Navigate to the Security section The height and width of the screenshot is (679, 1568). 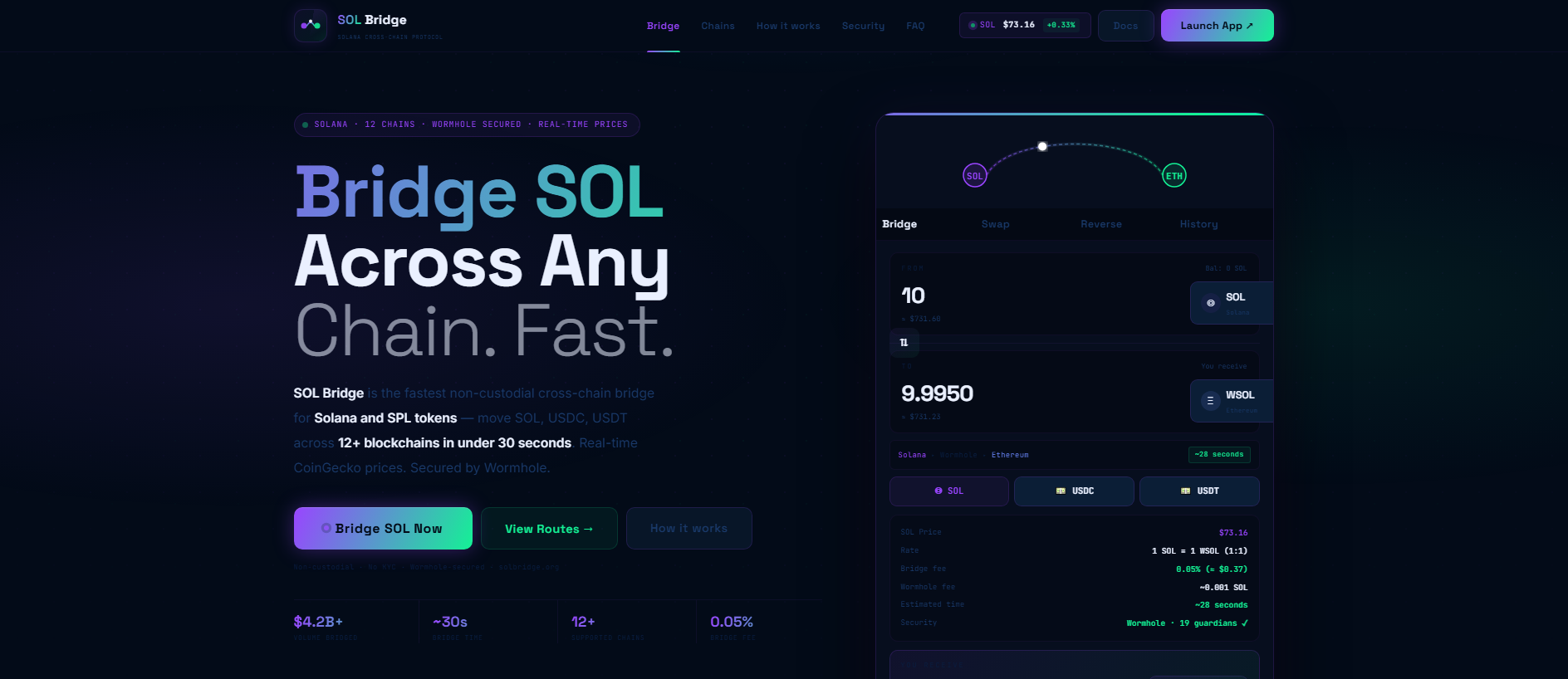pos(863,26)
